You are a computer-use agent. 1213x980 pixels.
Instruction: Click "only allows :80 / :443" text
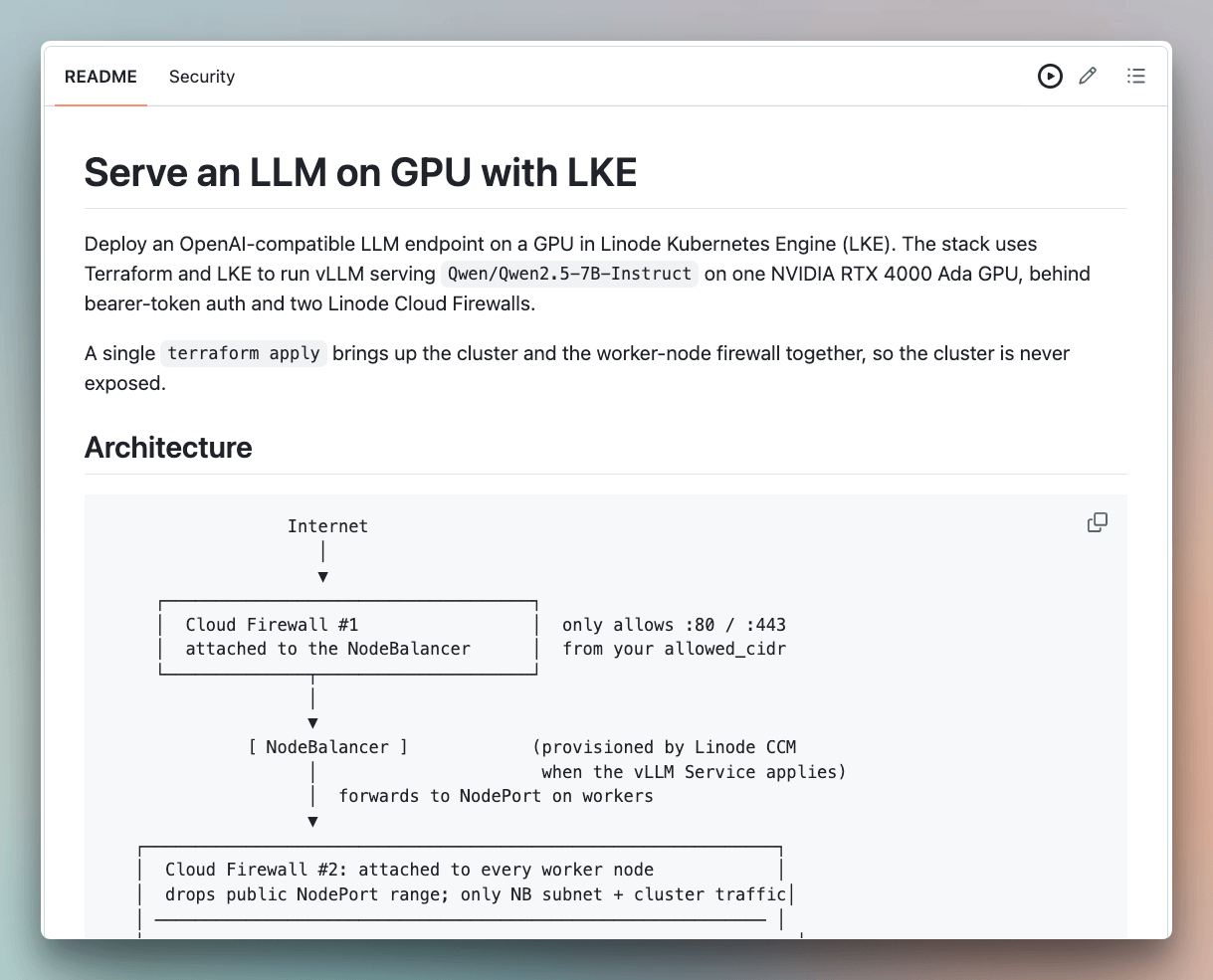[674, 625]
